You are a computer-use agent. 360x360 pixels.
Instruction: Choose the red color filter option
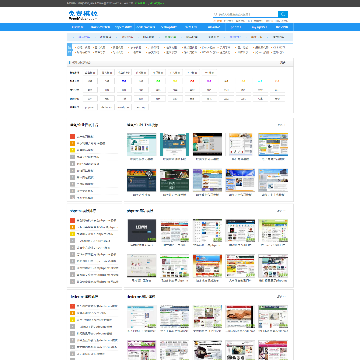coord(192,81)
